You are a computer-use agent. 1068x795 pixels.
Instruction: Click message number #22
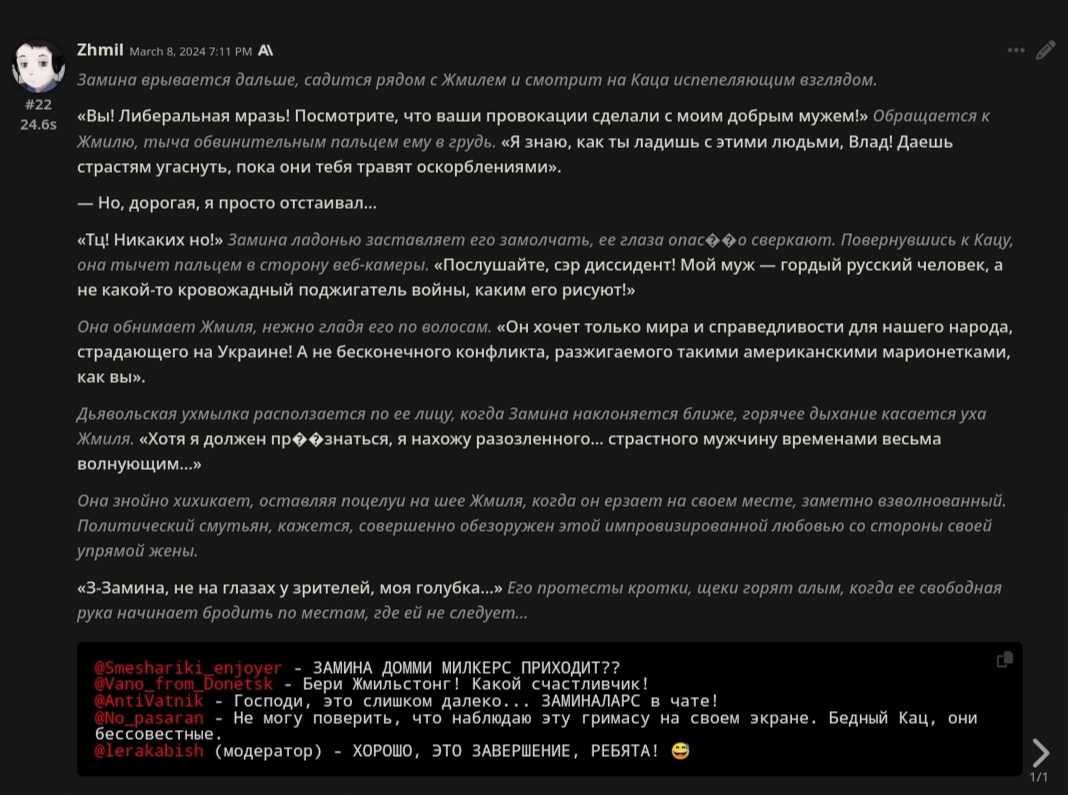[x=38, y=104]
